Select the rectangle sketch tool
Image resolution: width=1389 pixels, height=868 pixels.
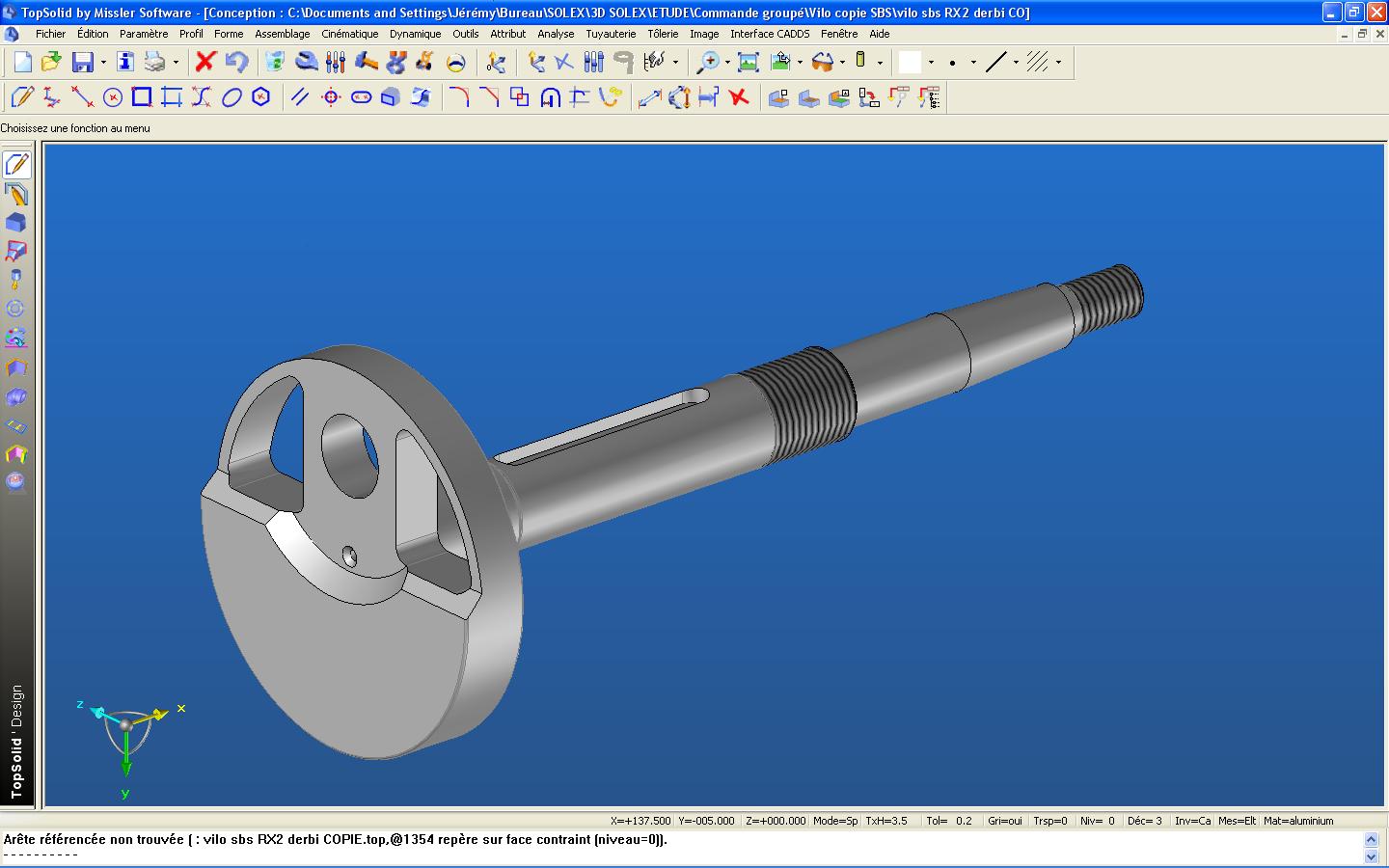click(142, 97)
